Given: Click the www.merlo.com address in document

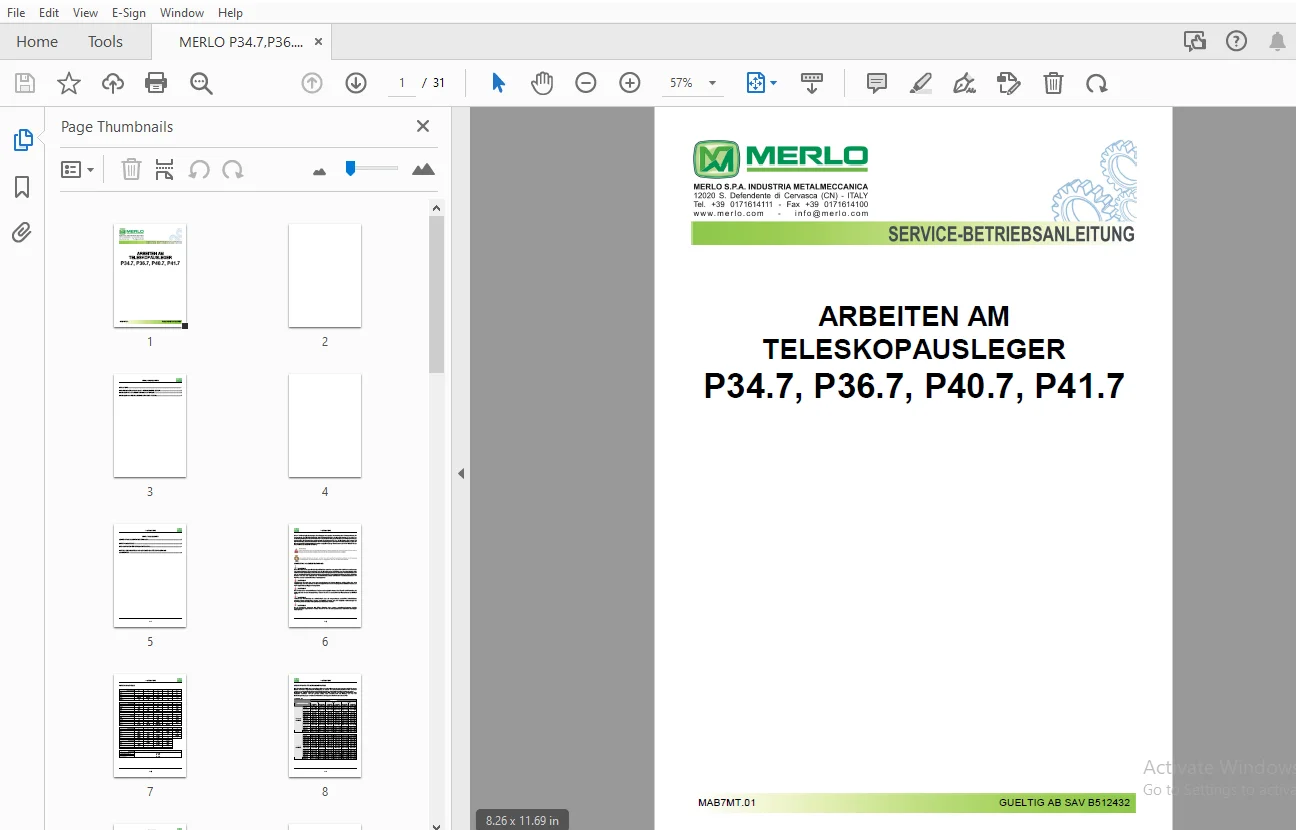Looking at the screenshot, I should click(x=728, y=213).
